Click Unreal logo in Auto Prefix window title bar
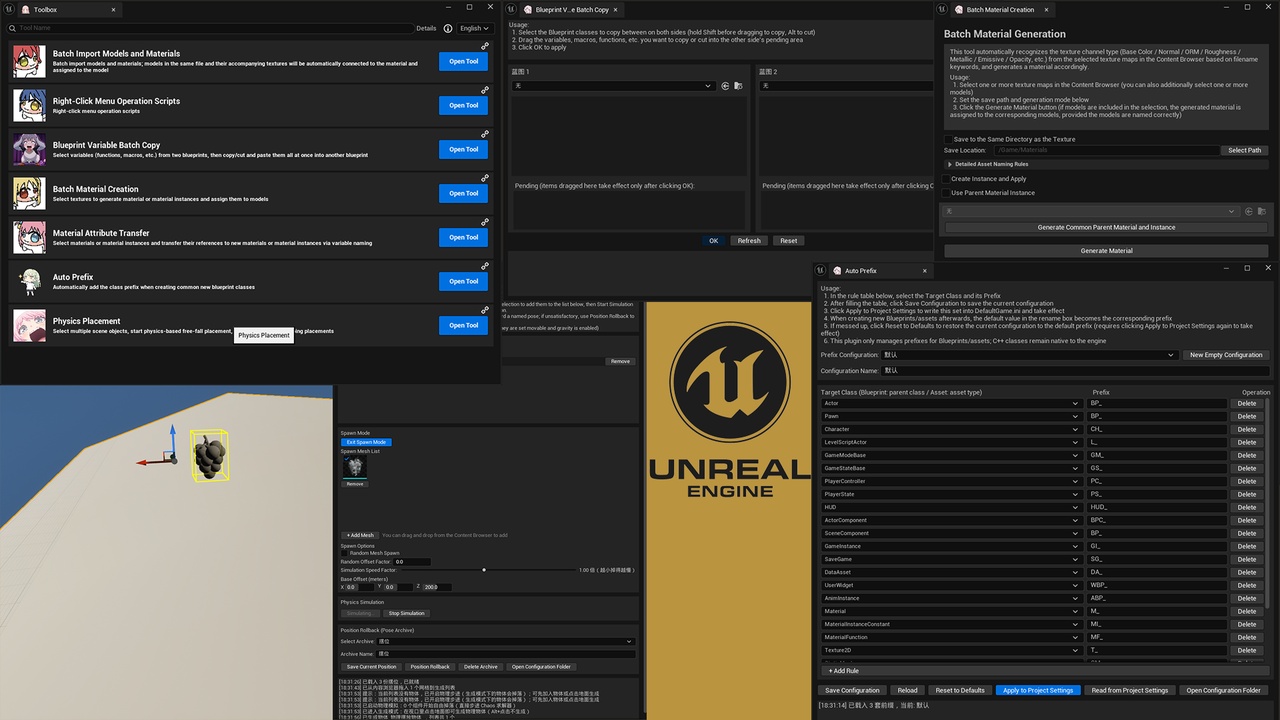Viewport: 1280px width, 720px height. [x=820, y=270]
